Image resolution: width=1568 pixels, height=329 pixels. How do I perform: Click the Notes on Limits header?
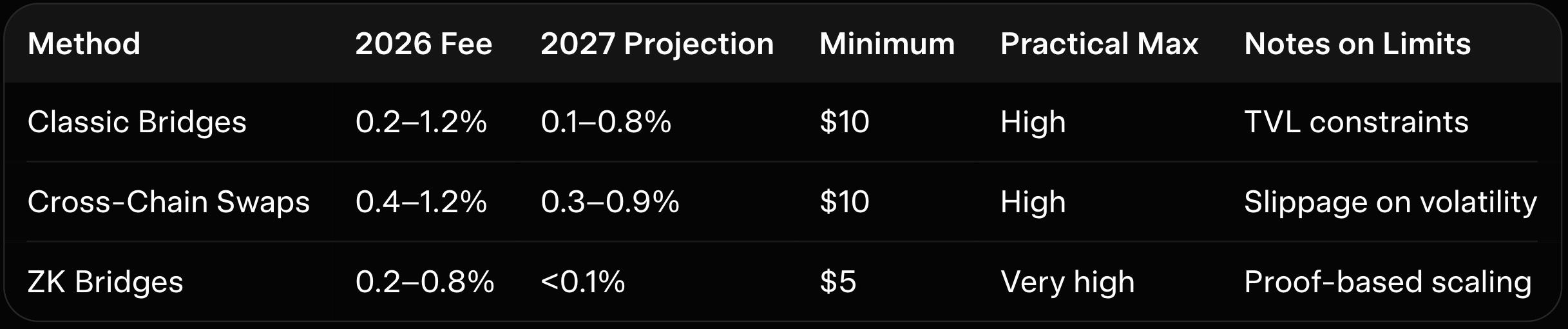tap(1357, 44)
